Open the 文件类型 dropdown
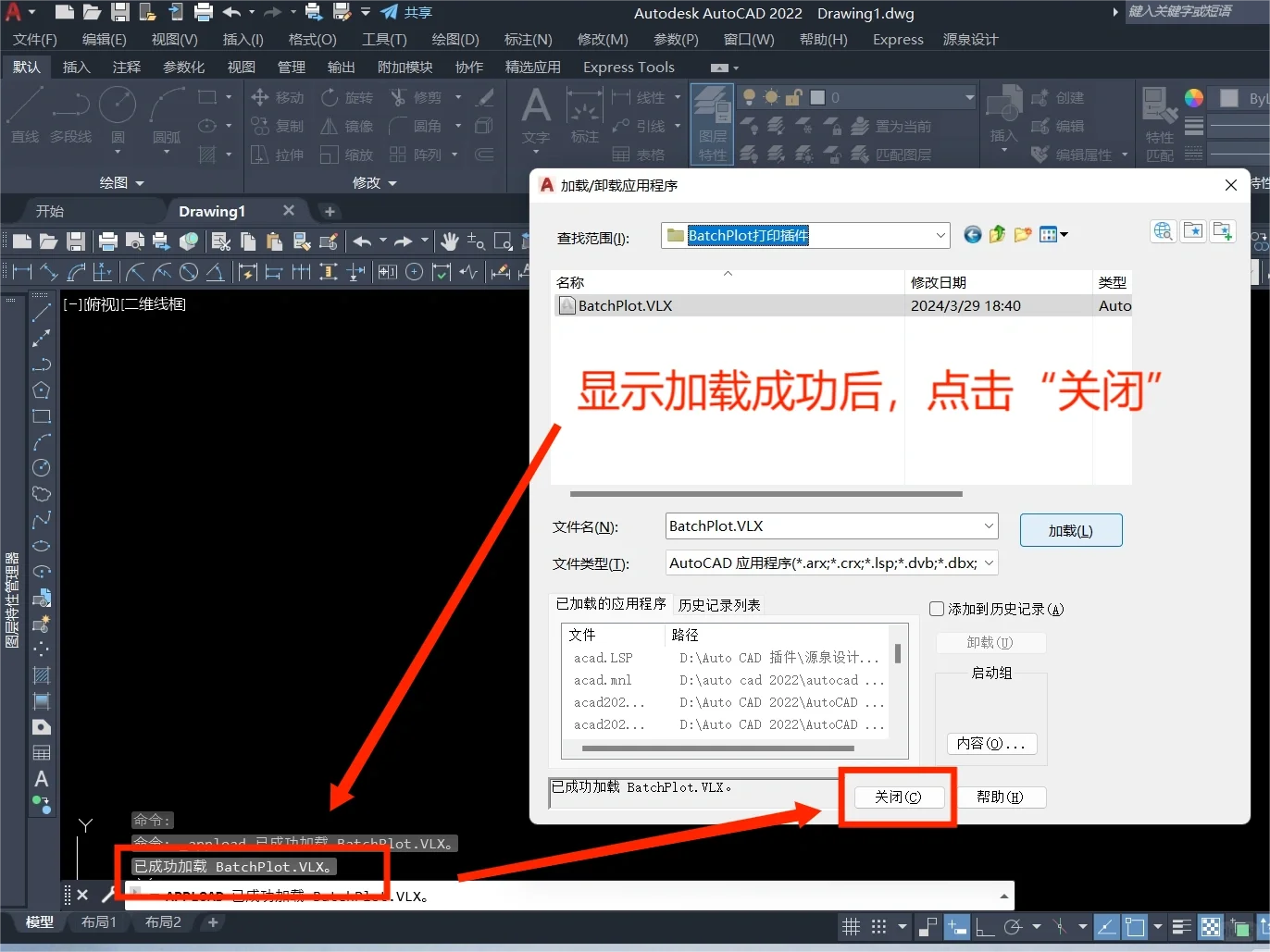1270x952 pixels. 989,563
